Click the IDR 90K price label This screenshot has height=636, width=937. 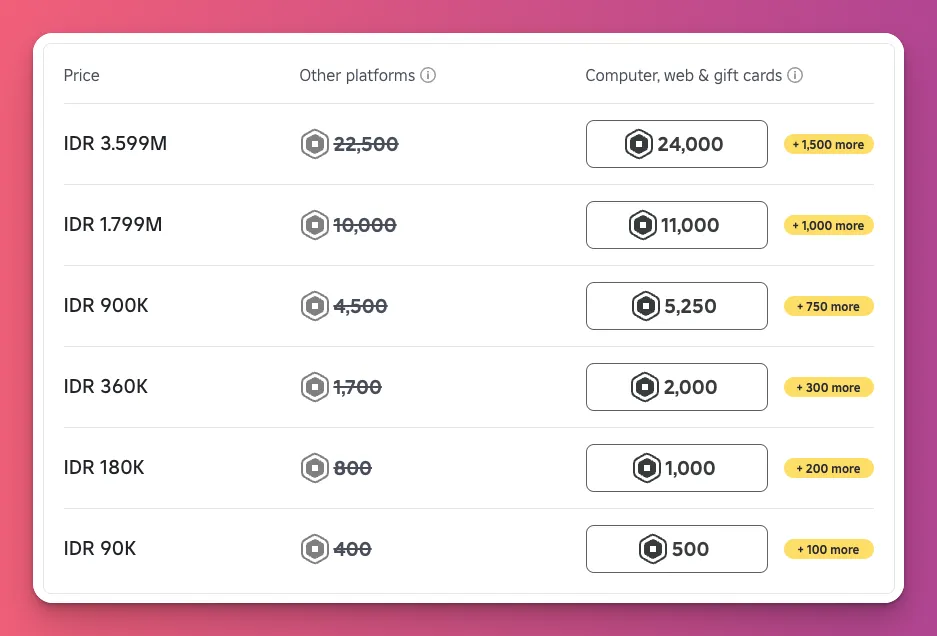click(100, 549)
